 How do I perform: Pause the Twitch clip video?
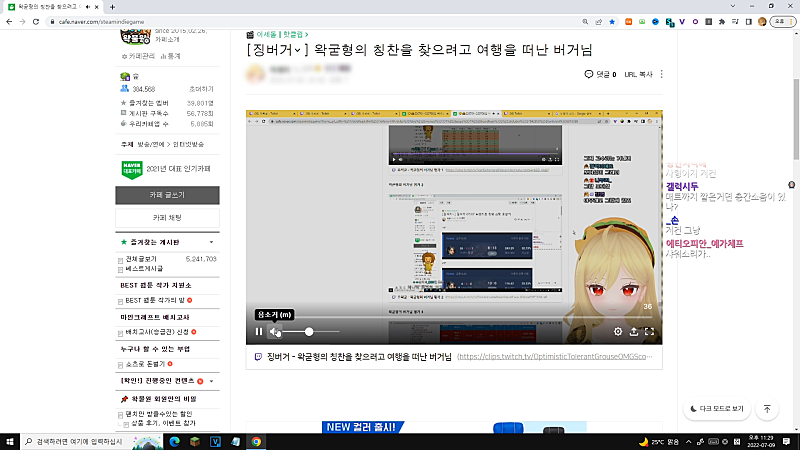(x=259, y=331)
